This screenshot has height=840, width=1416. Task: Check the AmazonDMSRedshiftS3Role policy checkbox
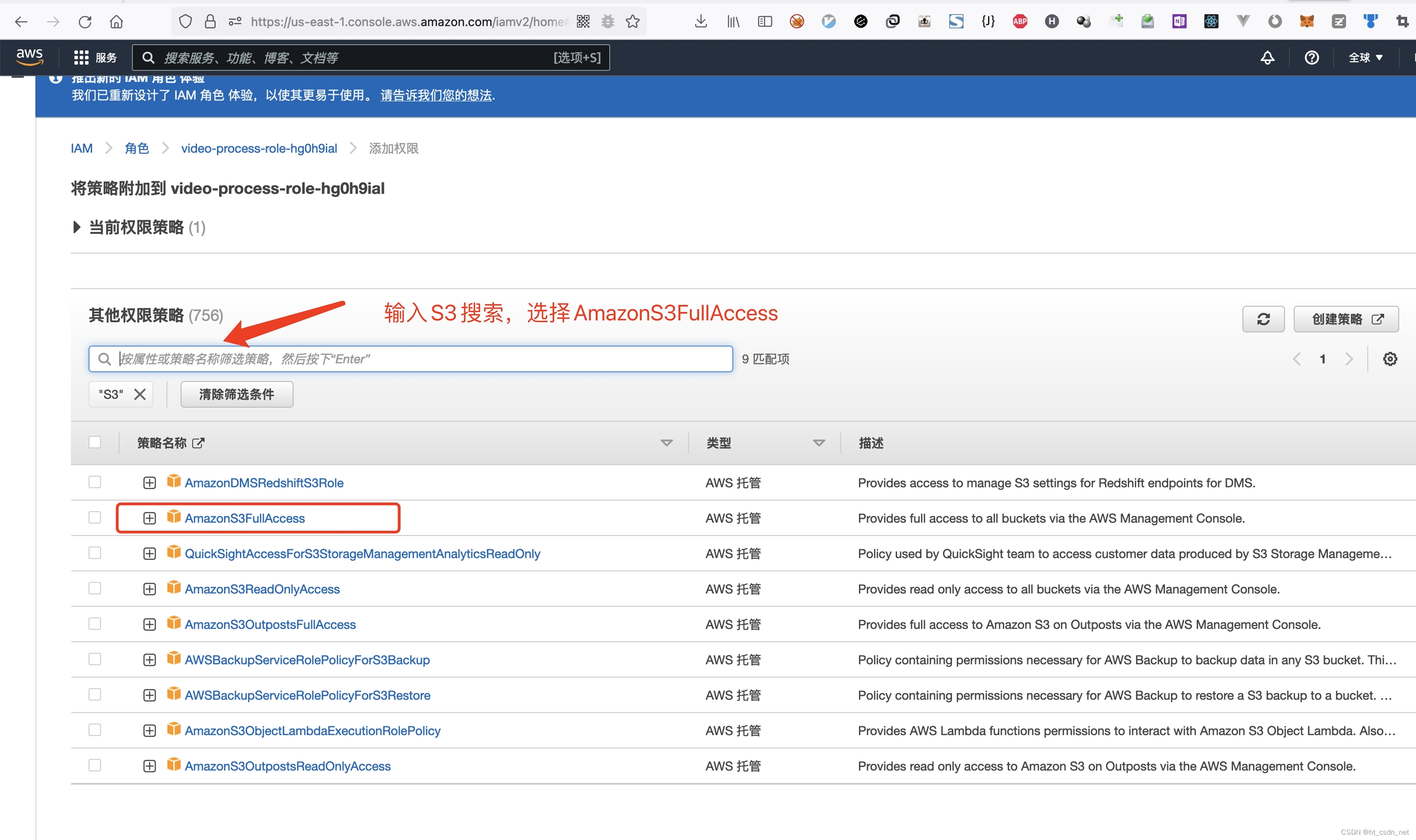pos(95,482)
